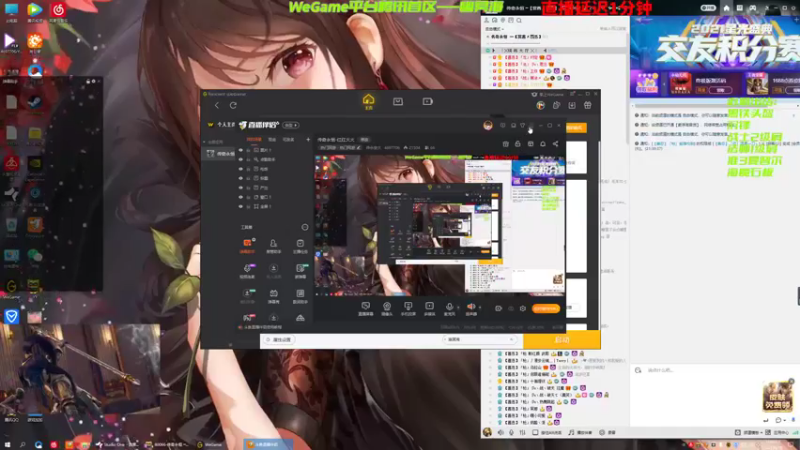Expand the channel tree node in voice app
The width and height of the screenshot is (800, 450).
[488, 37]
